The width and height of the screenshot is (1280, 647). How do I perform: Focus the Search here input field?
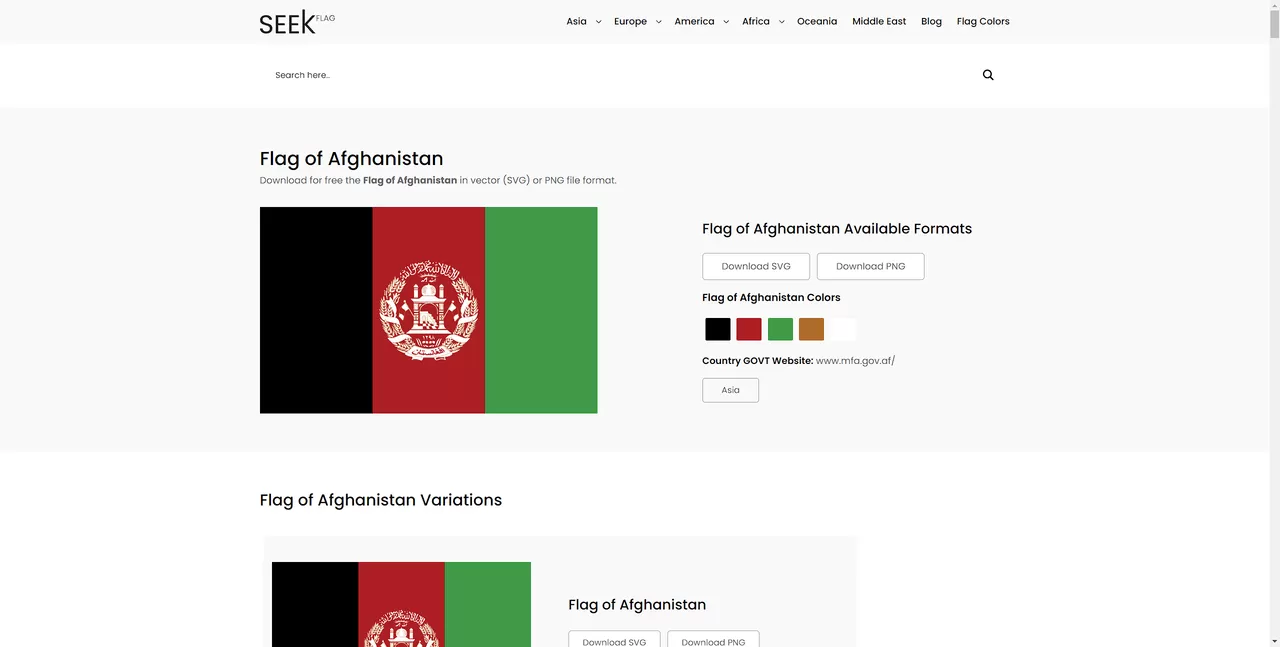point(620,75)
